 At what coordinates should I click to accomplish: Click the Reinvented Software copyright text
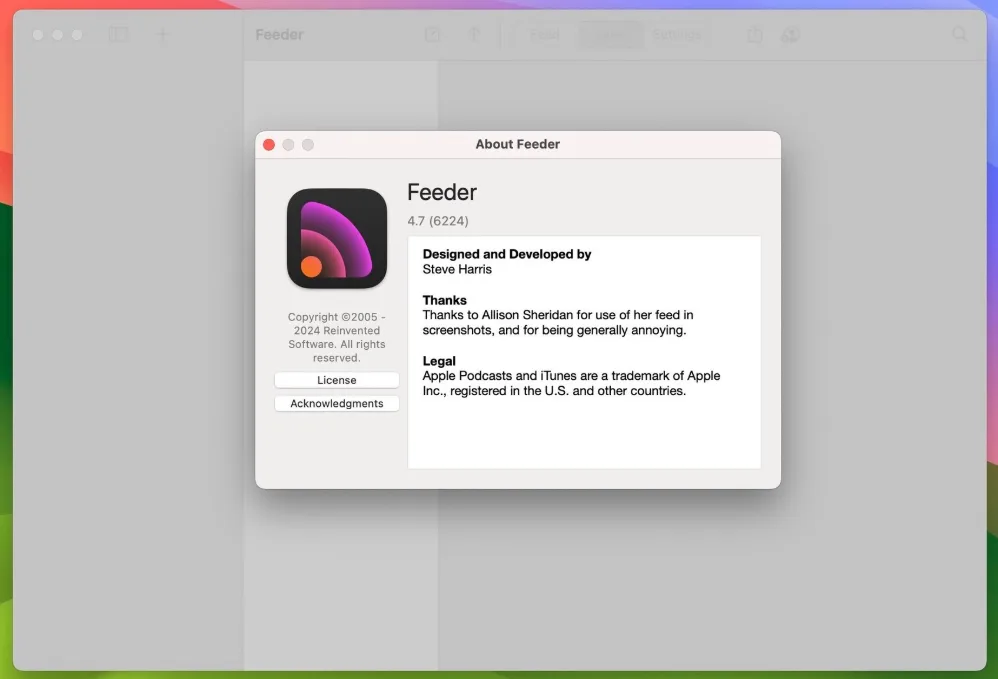click(336, 337)
